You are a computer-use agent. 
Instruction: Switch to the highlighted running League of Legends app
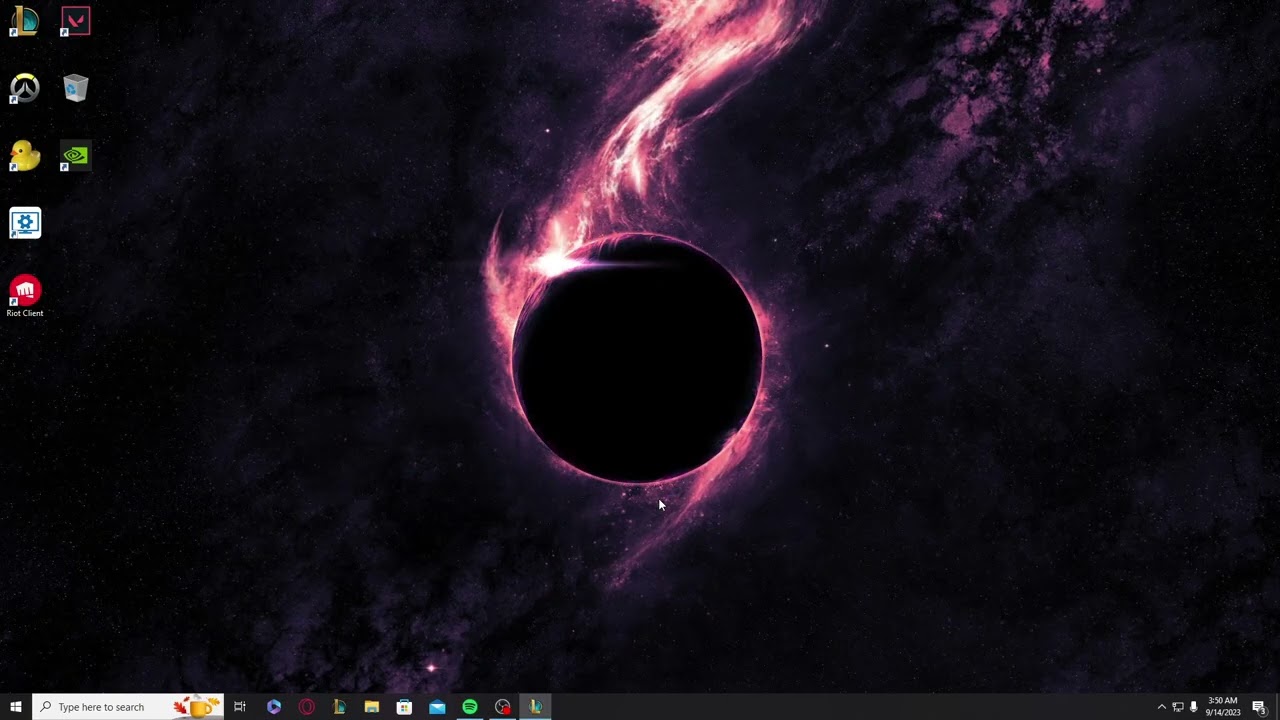click(x=536, y=707)
